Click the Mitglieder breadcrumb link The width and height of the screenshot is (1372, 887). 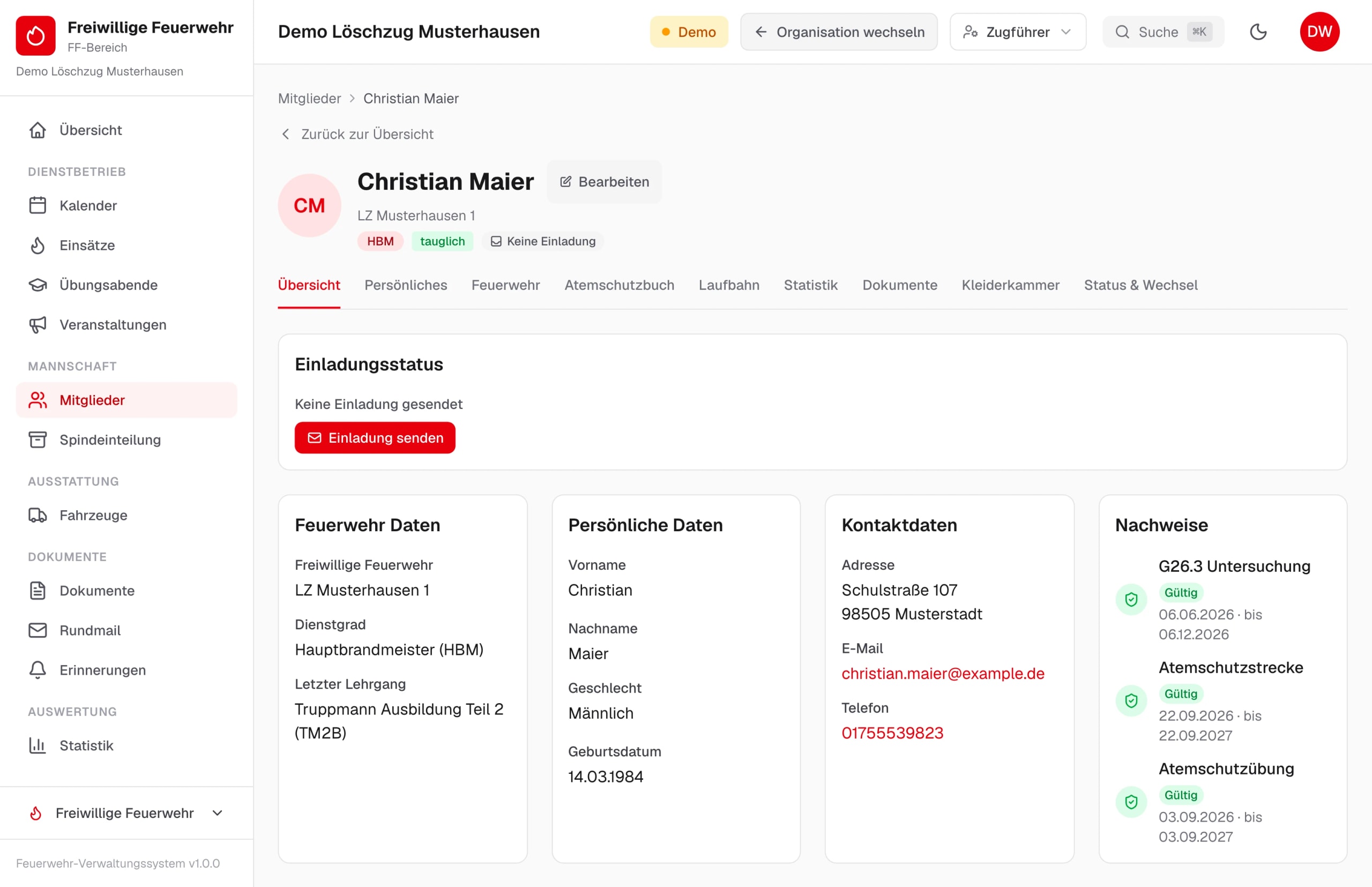tap(309, 99)
